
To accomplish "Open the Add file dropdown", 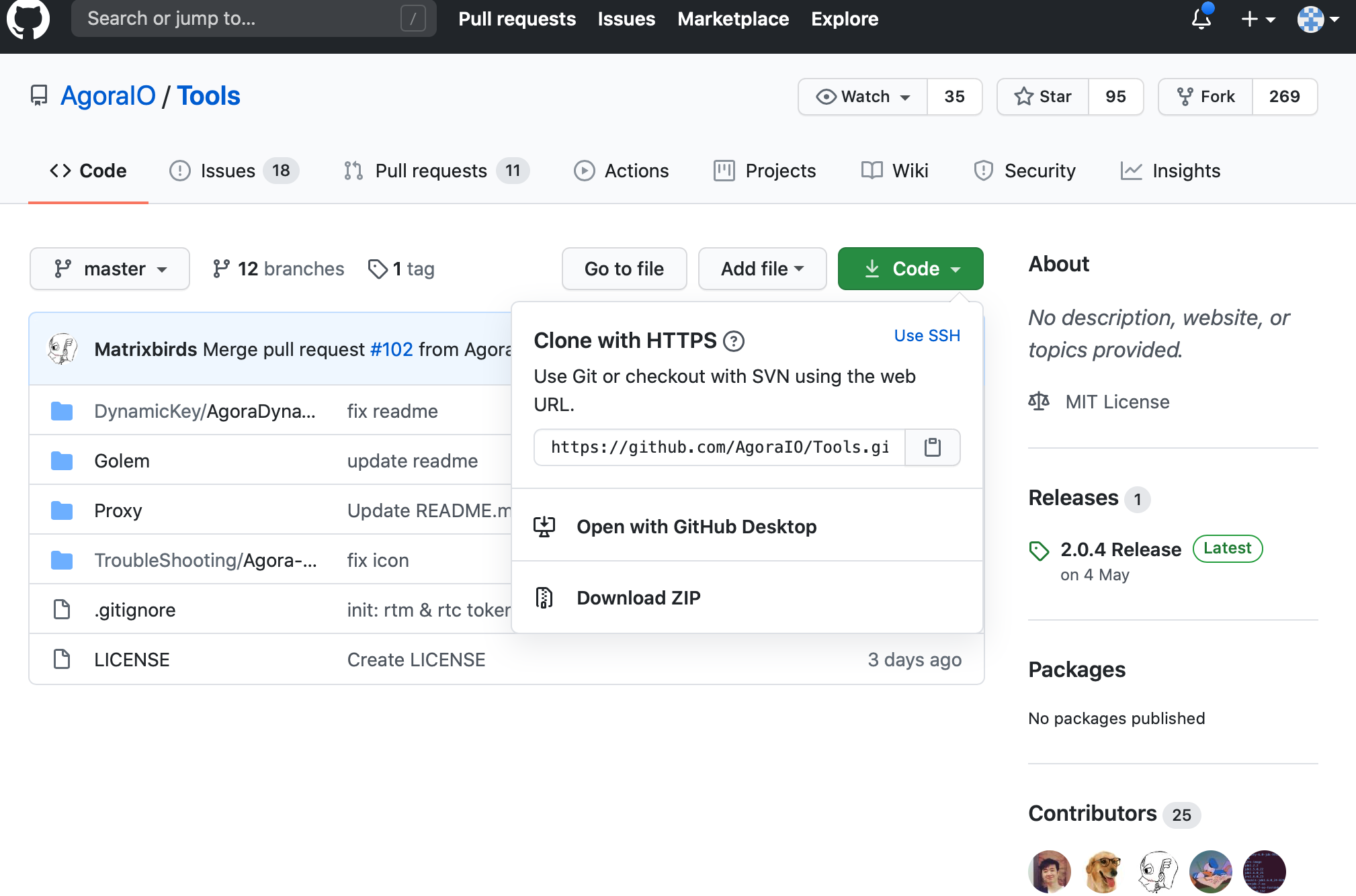I will pos(762,269).
